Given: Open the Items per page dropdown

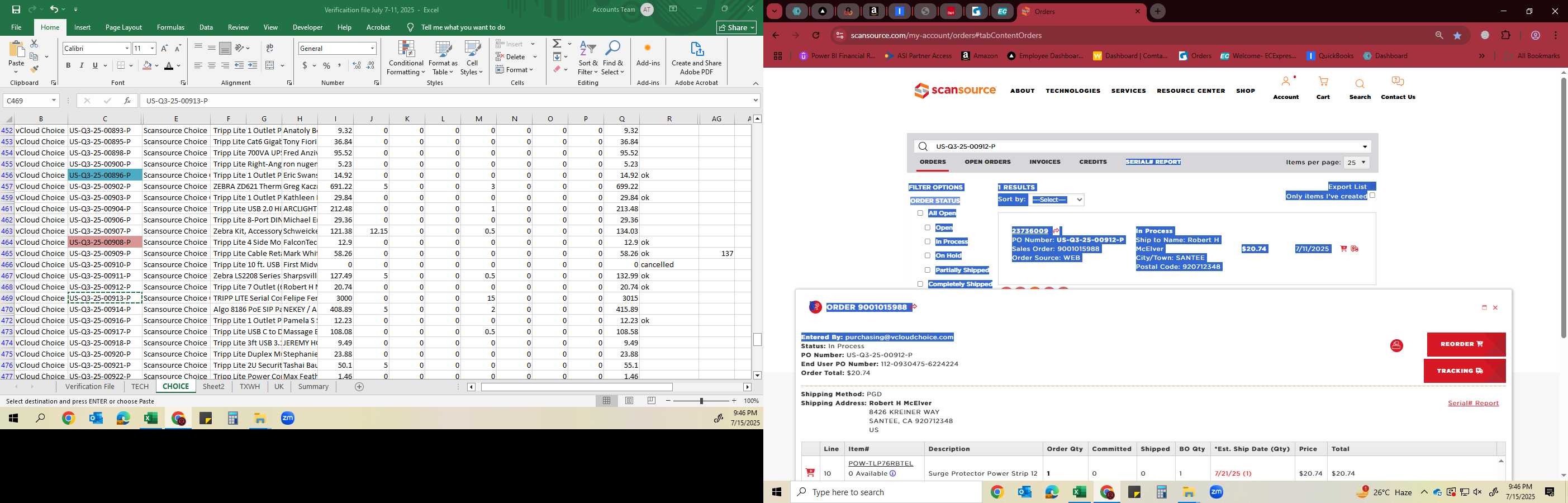Looking at the screenshot, I should (1356, 163).
